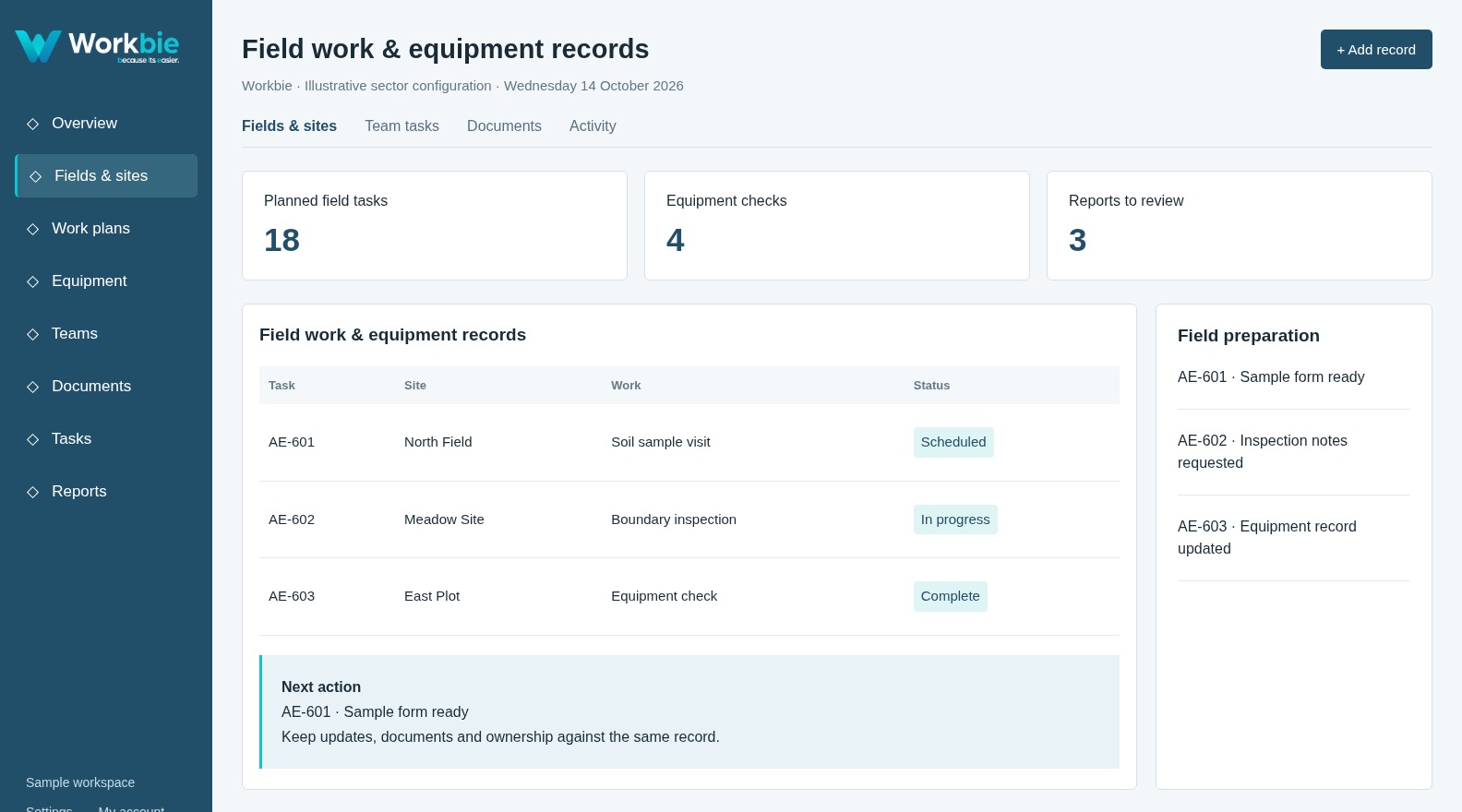
Task: Click the diamond icon beside Overview
Action: (x=33, y=124)
